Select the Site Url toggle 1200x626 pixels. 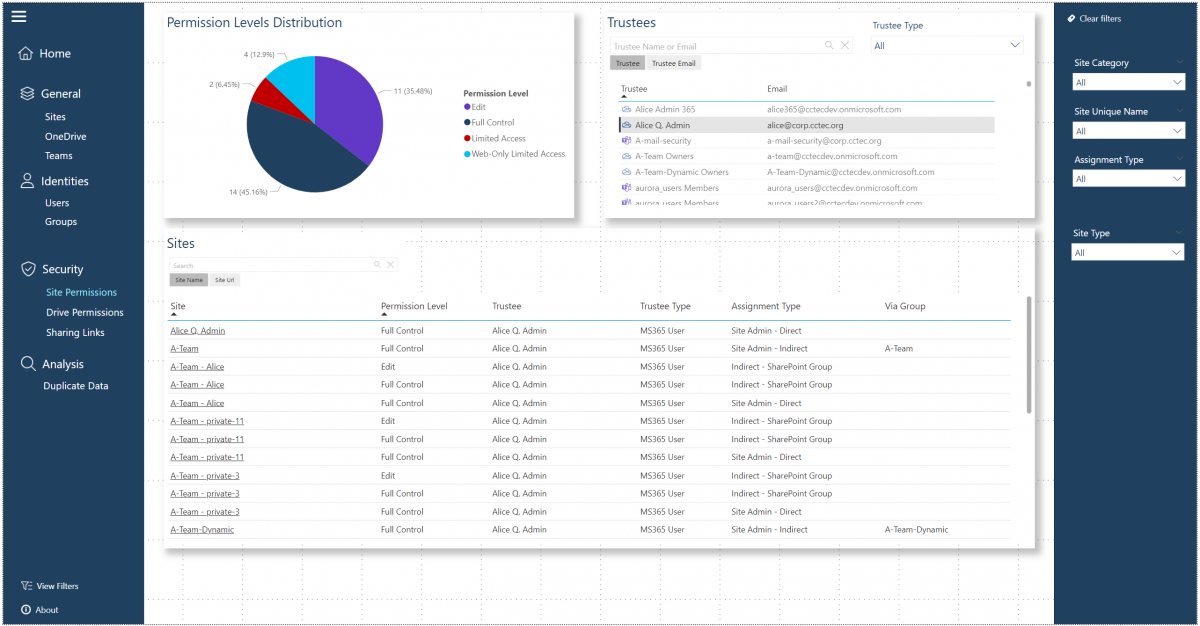224,279
